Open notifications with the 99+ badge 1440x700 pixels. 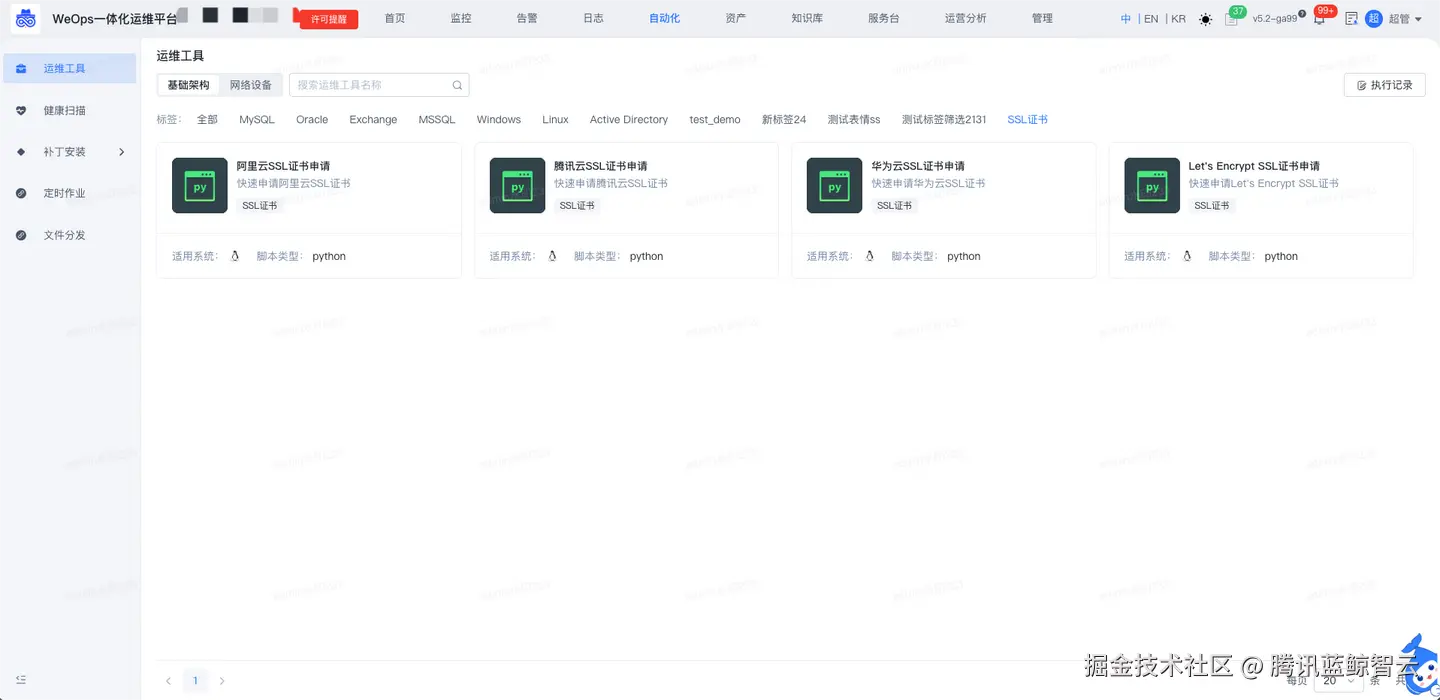coord(1319,18)
